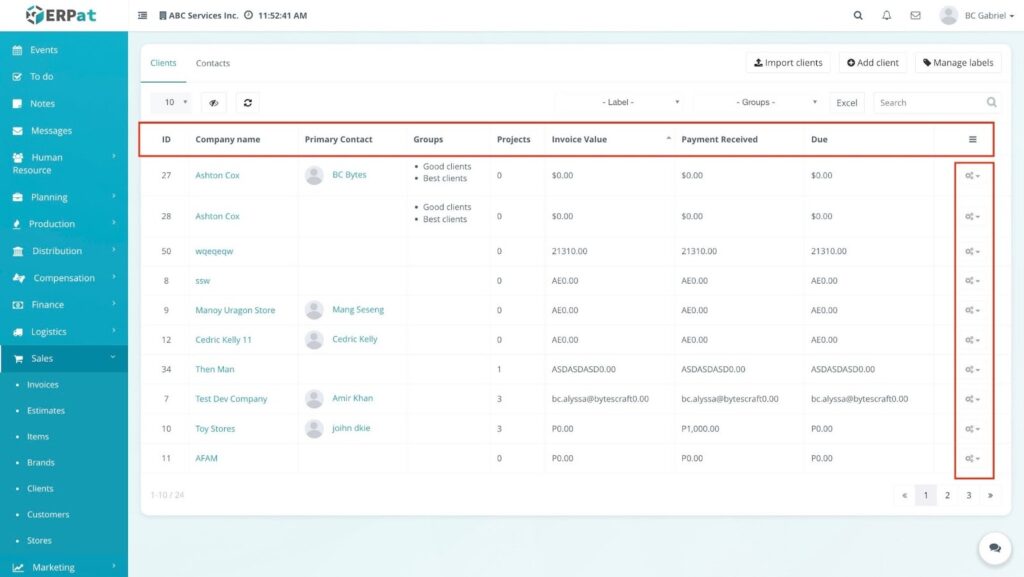Click inside the Search input field
This screenshot has width=1024, height=577.
[x=930, y=102]
